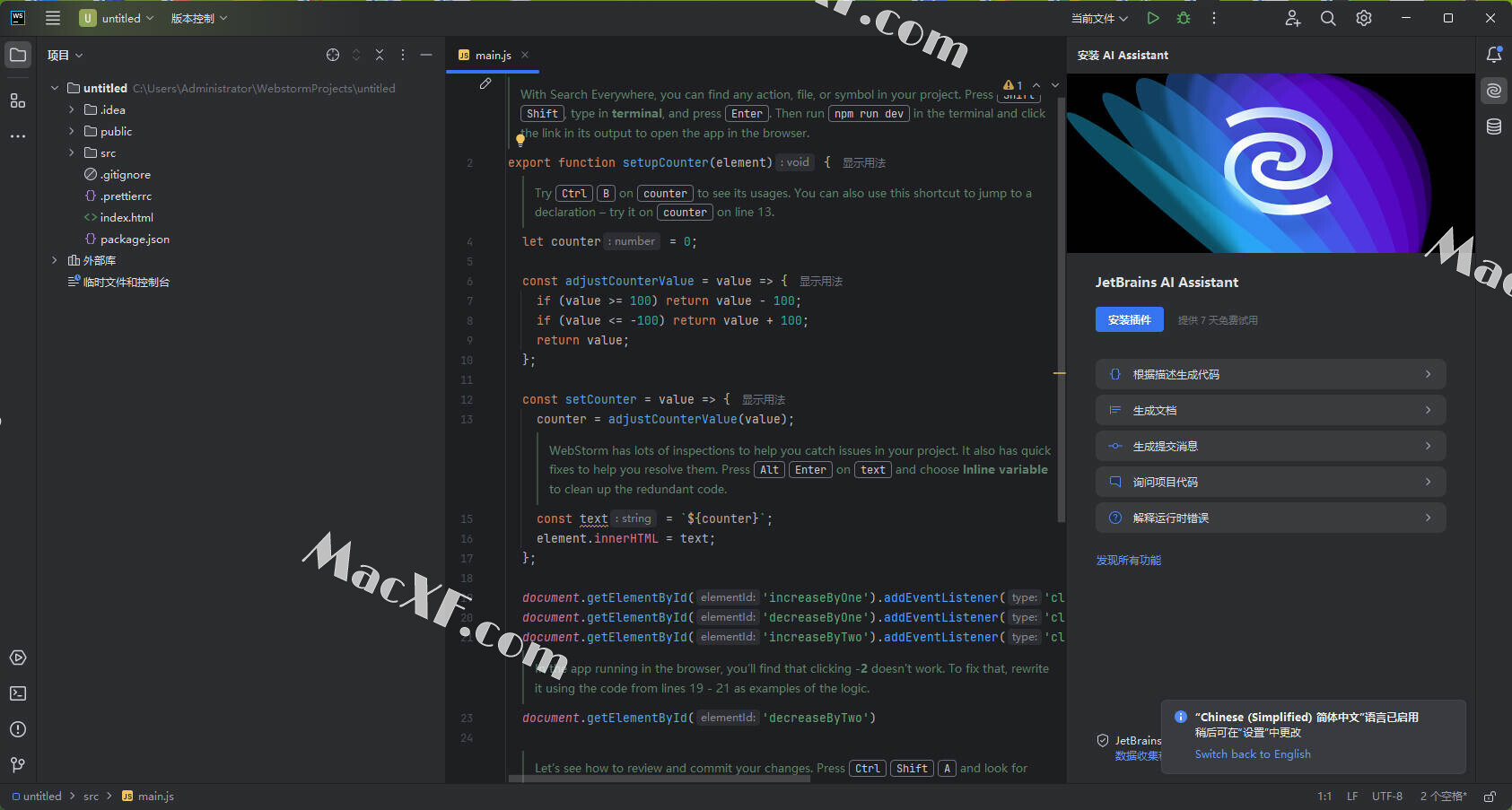Image resolution: width=1512 pixels, height=810 pixels.
Task: Open the Git version control tool window
Action: (18, 765)
